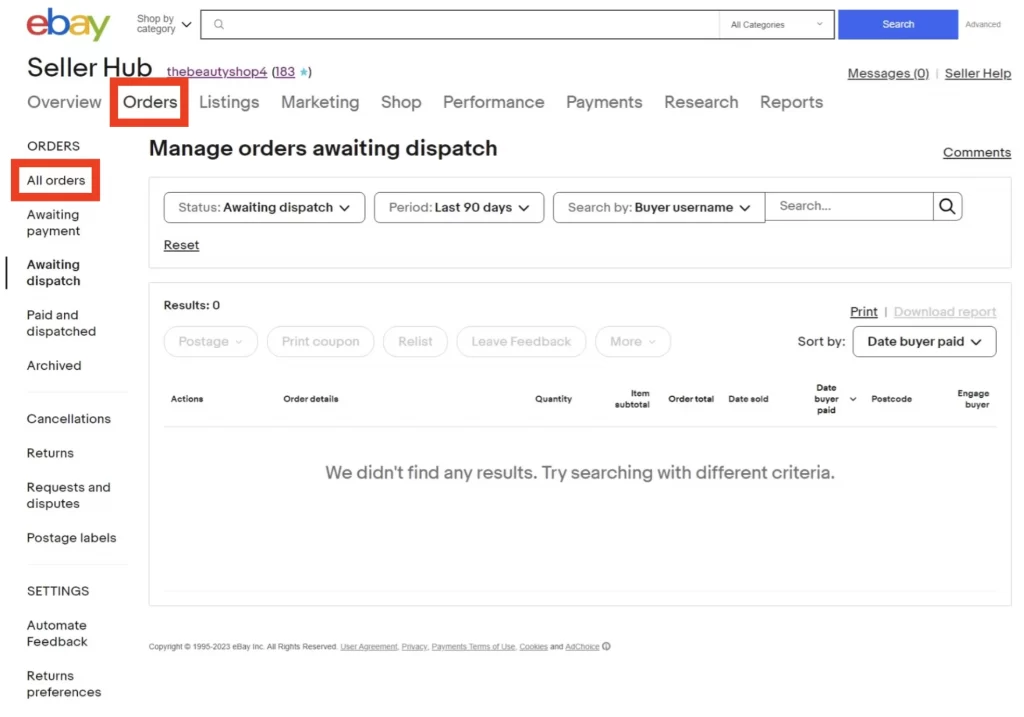Click Date sold column header
Image resolution: width=1024 pixels, height=717 pixels.
[748, 399]
